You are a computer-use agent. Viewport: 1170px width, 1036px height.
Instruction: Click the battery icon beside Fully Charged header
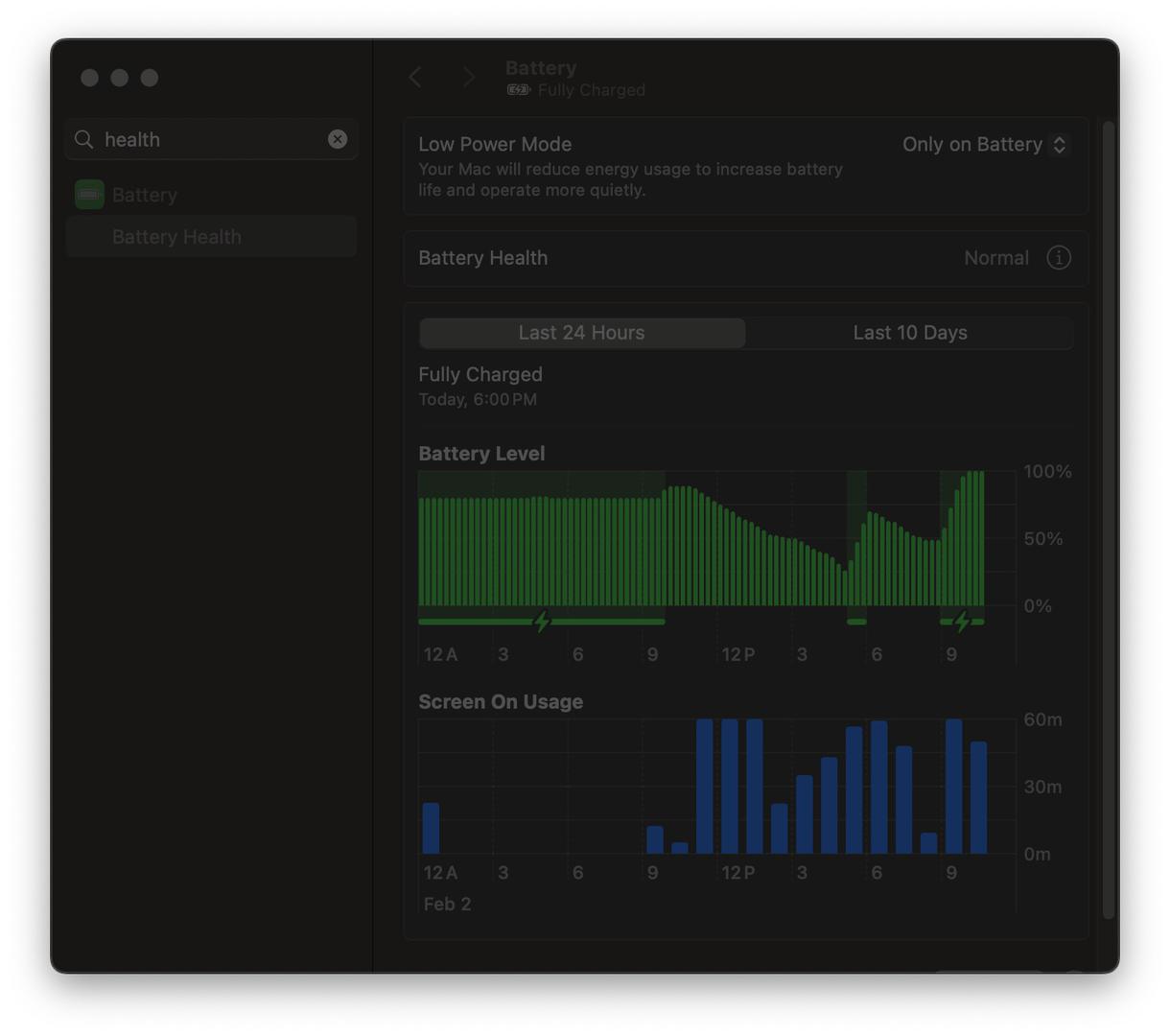(519, 90)
